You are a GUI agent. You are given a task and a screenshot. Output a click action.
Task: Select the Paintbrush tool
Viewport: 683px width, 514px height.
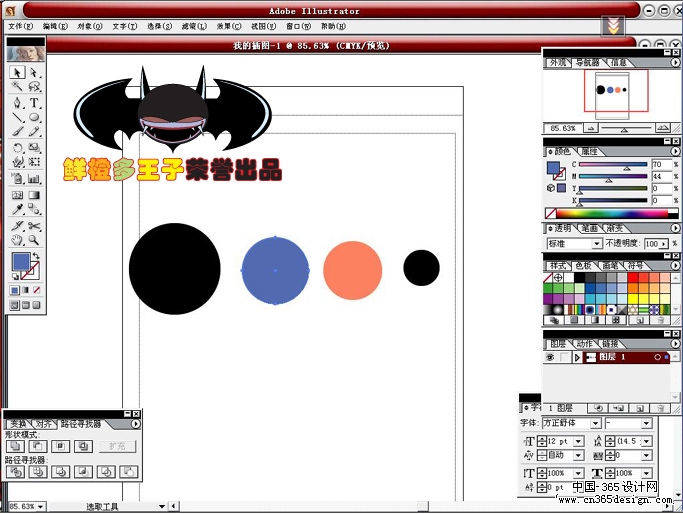coord(17,131)
